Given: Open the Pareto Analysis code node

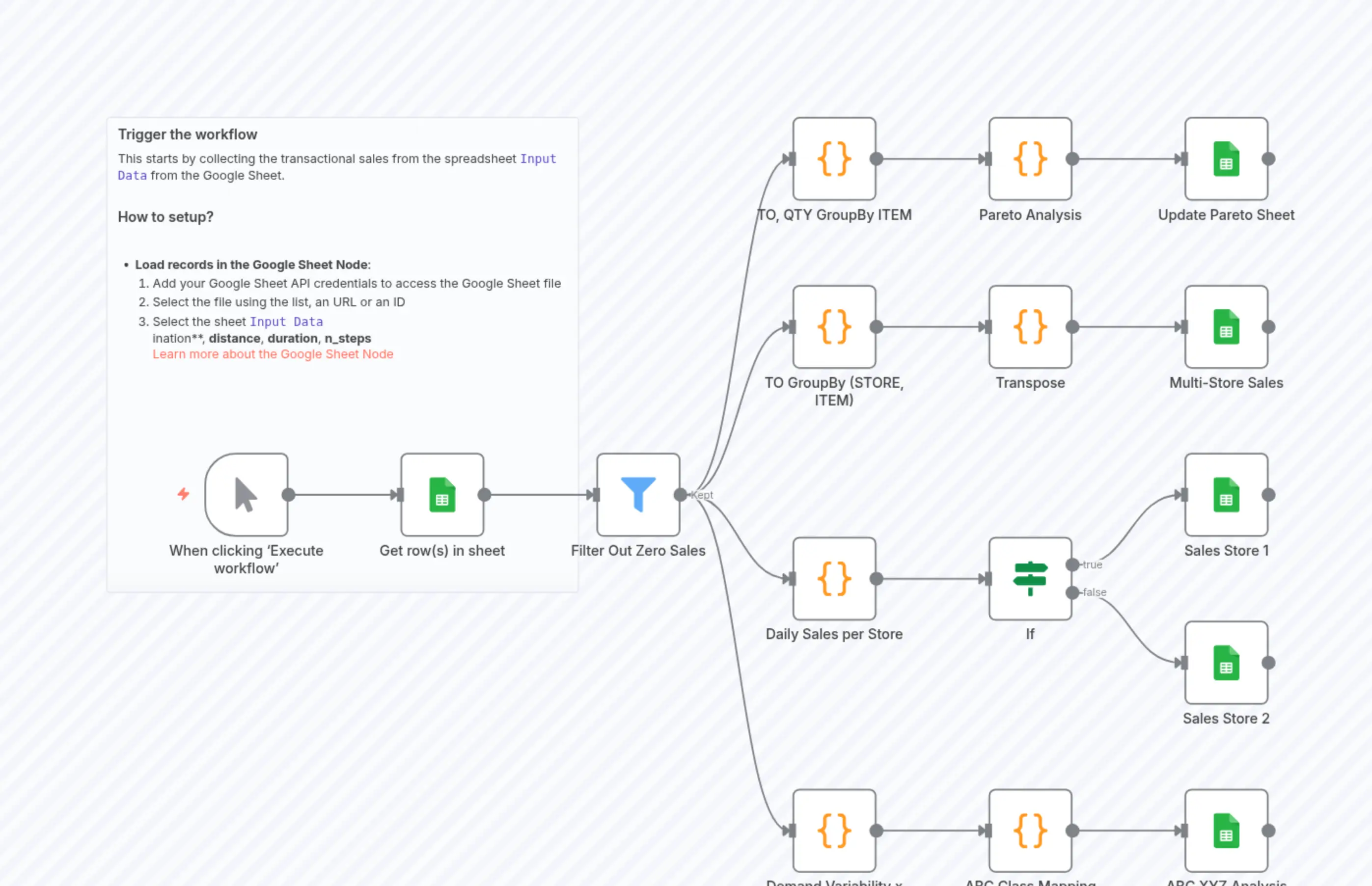Looking at the screenshot, I should pyautogui.click(x=1030, y=160).
